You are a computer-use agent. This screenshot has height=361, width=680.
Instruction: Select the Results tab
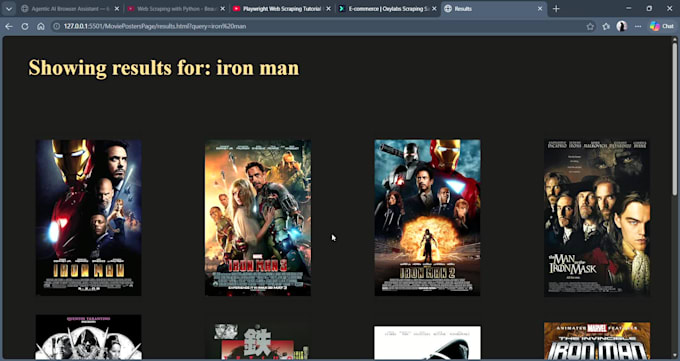(494, 9)
